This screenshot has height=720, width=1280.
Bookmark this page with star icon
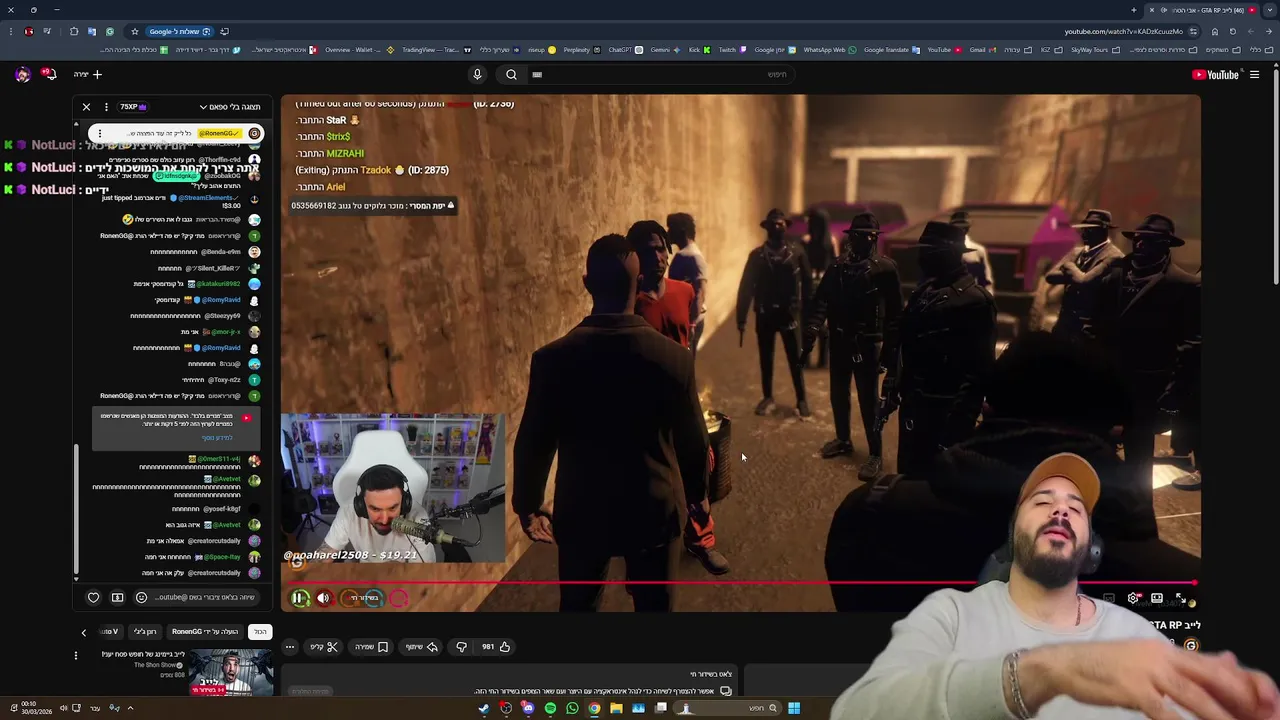click(134, 31)
